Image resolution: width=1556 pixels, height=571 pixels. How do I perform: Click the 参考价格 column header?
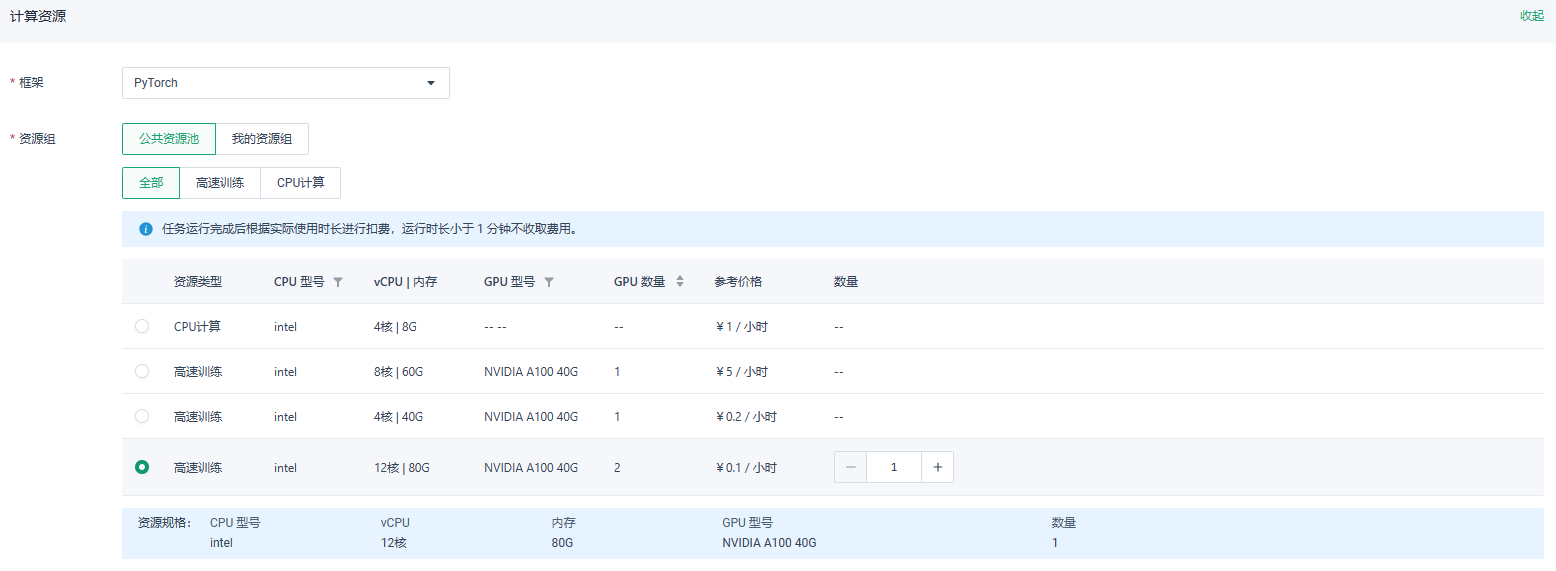pos(738,282)
